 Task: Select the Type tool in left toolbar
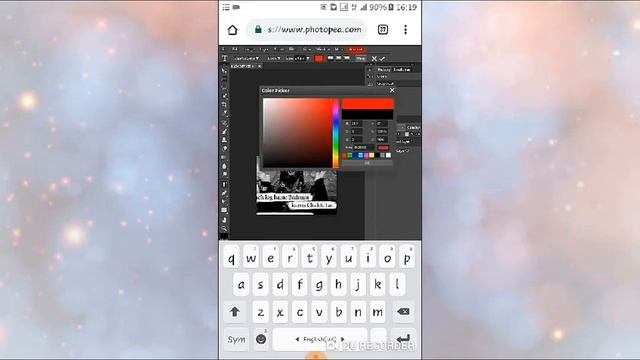pyautogui.click(x=224, y=184)
